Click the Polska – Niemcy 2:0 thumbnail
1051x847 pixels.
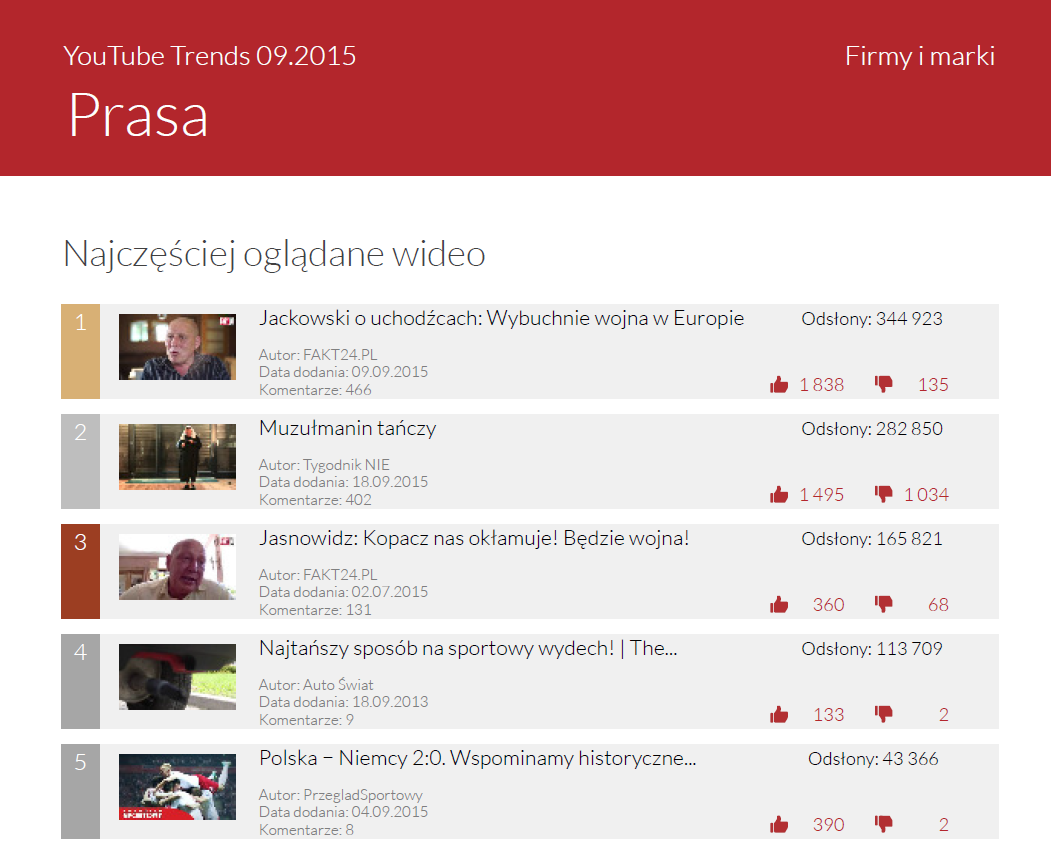(177, 786)
